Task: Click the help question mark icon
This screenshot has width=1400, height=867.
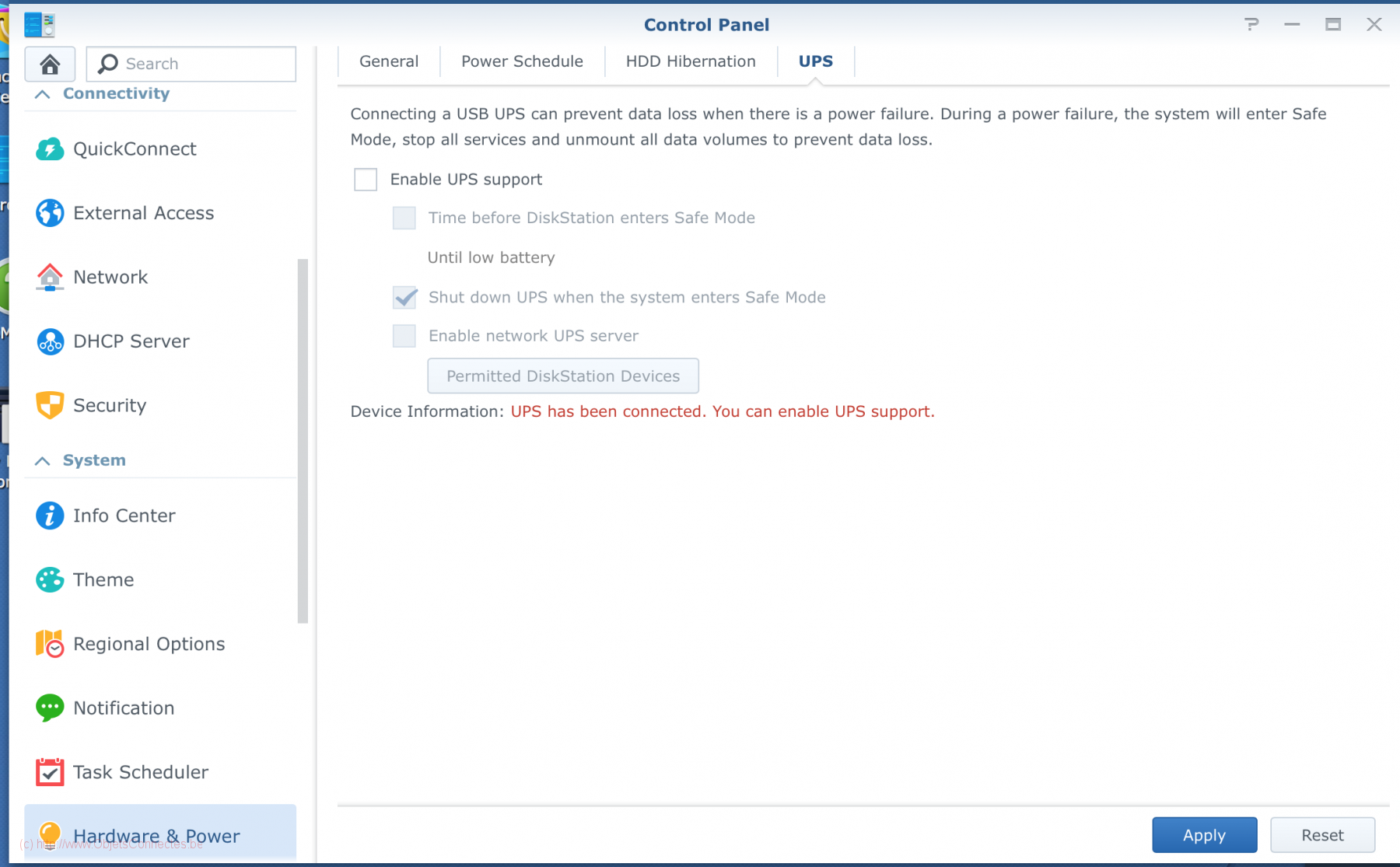Action: [1251, 25]
